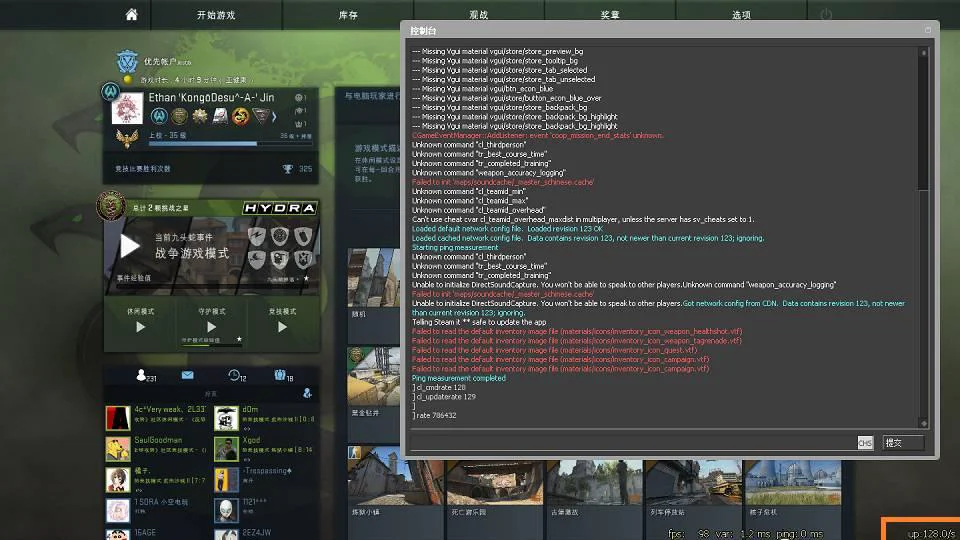Click the trophy icon next to 325

pos(287,168)
